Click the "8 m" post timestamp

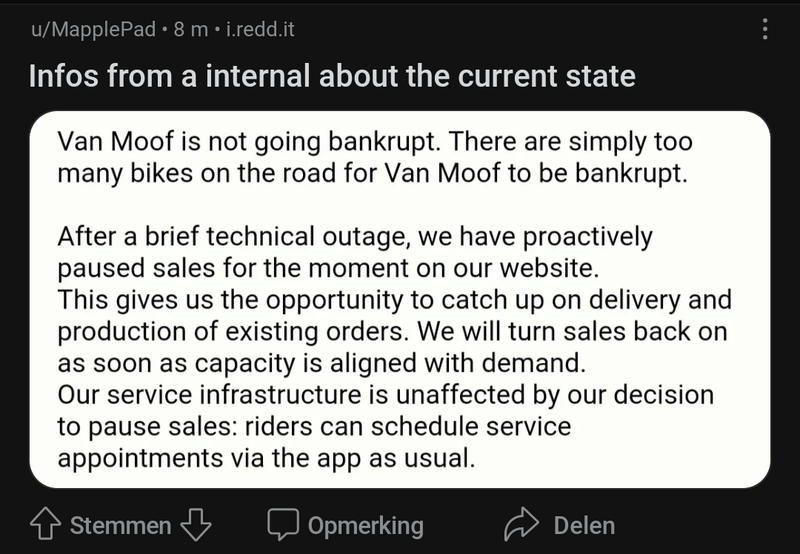pos(190,30)
